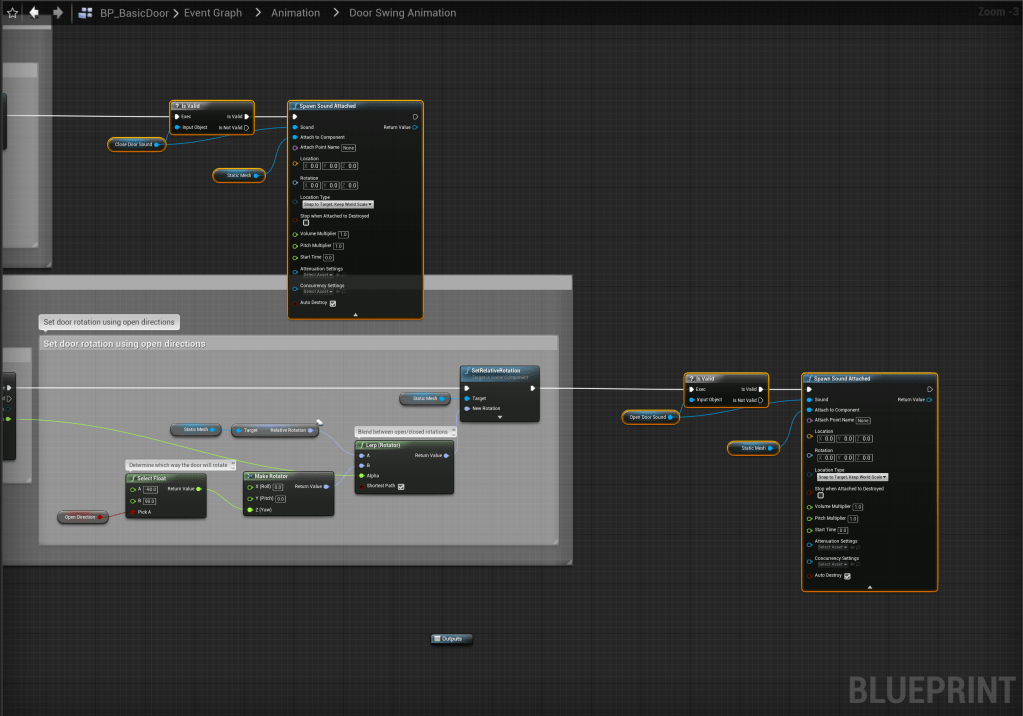Click the favorite star icon in breadcrumb bar
Image resolution: width=1023 pixels, height=716 pixels.
pos(12,13)
